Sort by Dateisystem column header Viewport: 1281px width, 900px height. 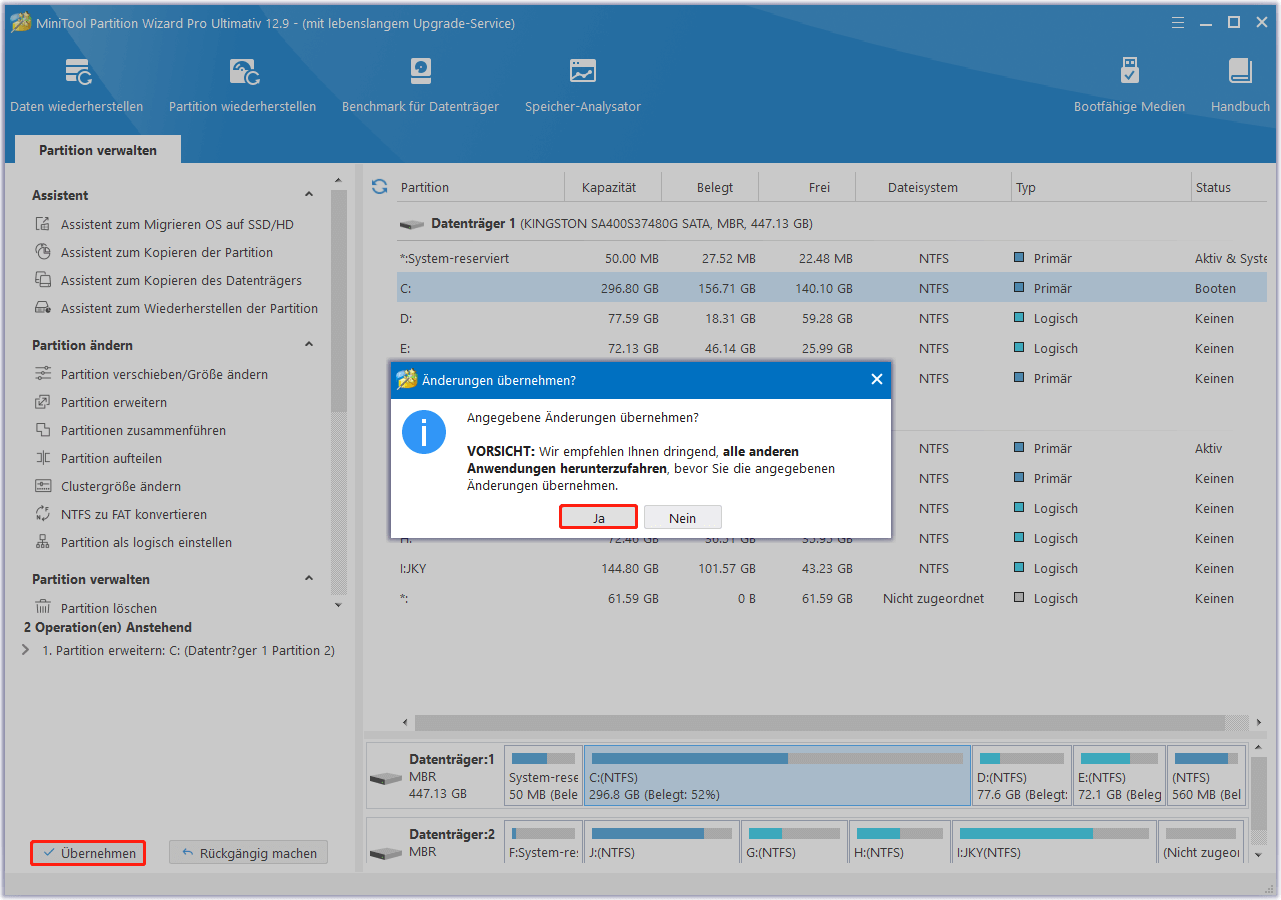coord(923,187)
